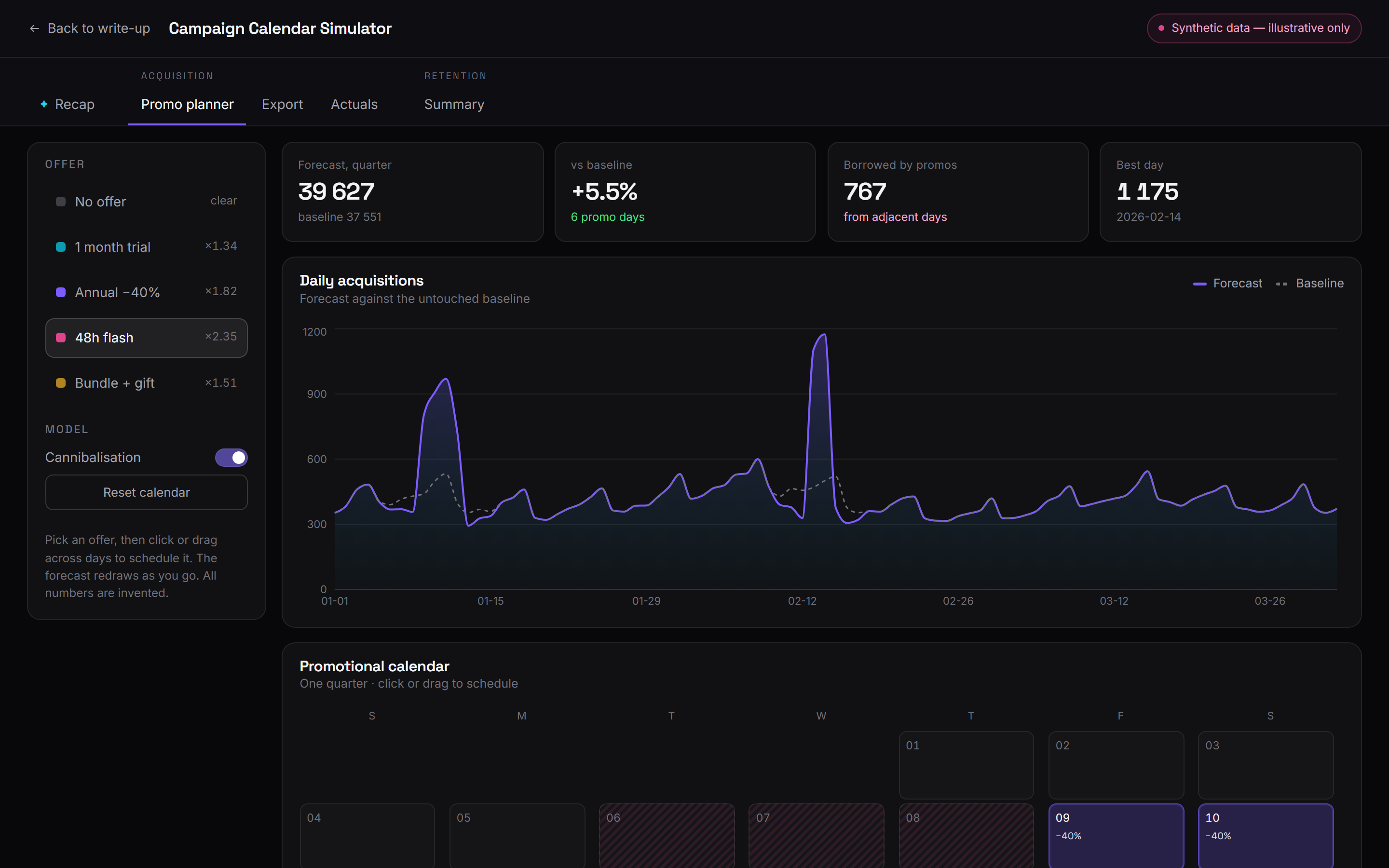
Task: Choose the Annual −40% offer
Action: (146, 292)
